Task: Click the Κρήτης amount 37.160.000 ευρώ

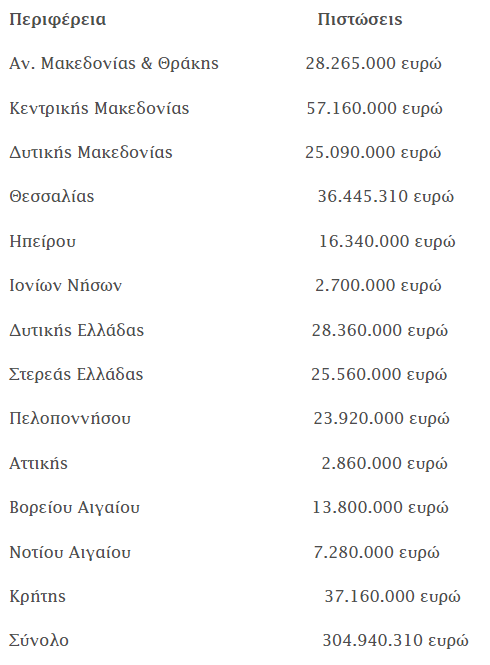Action: [x=392, y=597]
